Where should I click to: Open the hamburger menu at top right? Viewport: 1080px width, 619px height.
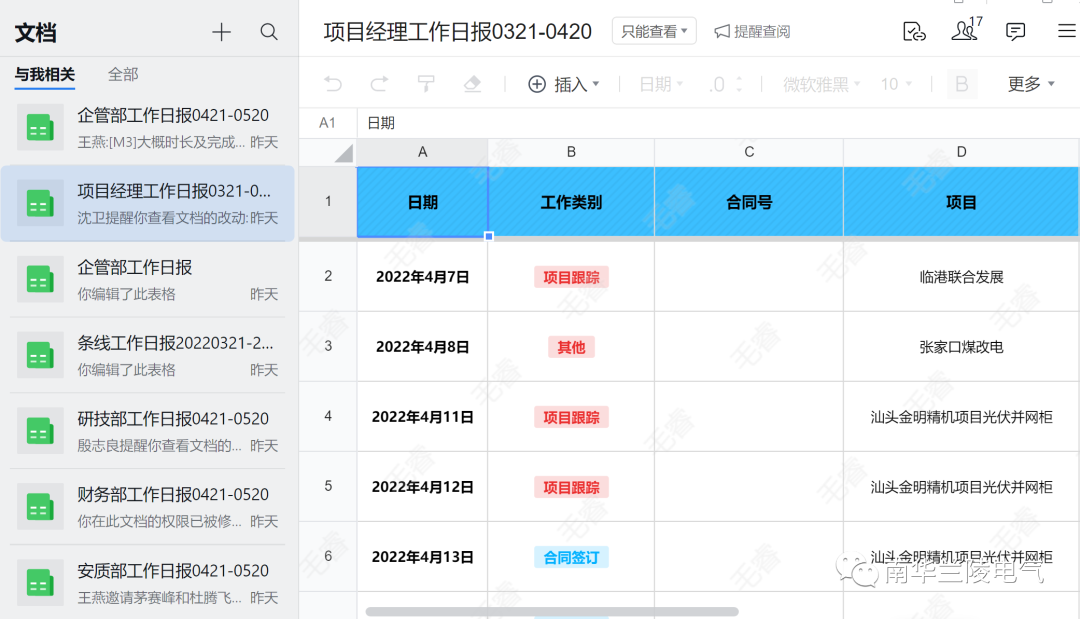tap(1066, 32)
